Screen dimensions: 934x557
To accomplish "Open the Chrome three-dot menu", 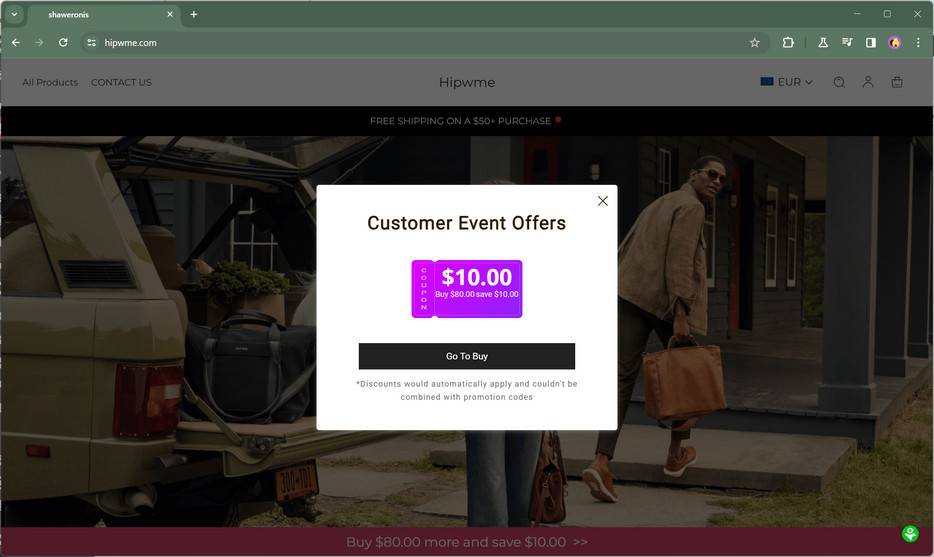I will point(918,43).
